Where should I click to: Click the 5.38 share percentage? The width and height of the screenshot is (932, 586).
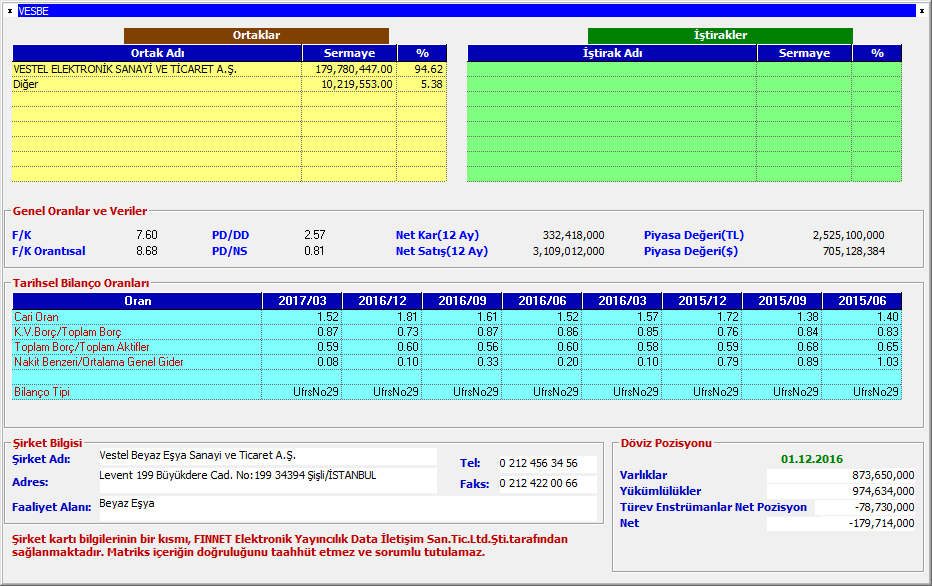432,84
